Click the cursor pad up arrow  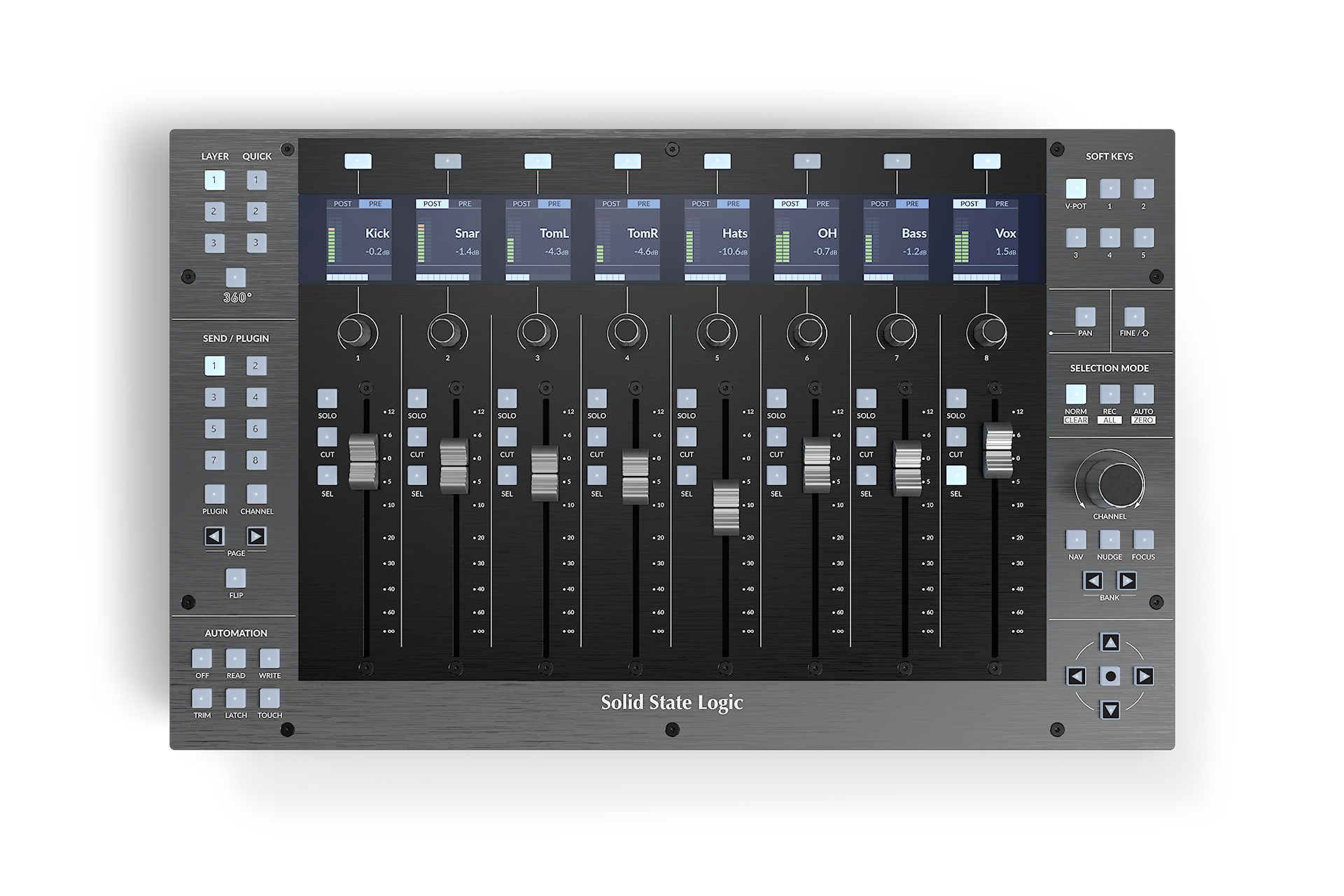1110,642
